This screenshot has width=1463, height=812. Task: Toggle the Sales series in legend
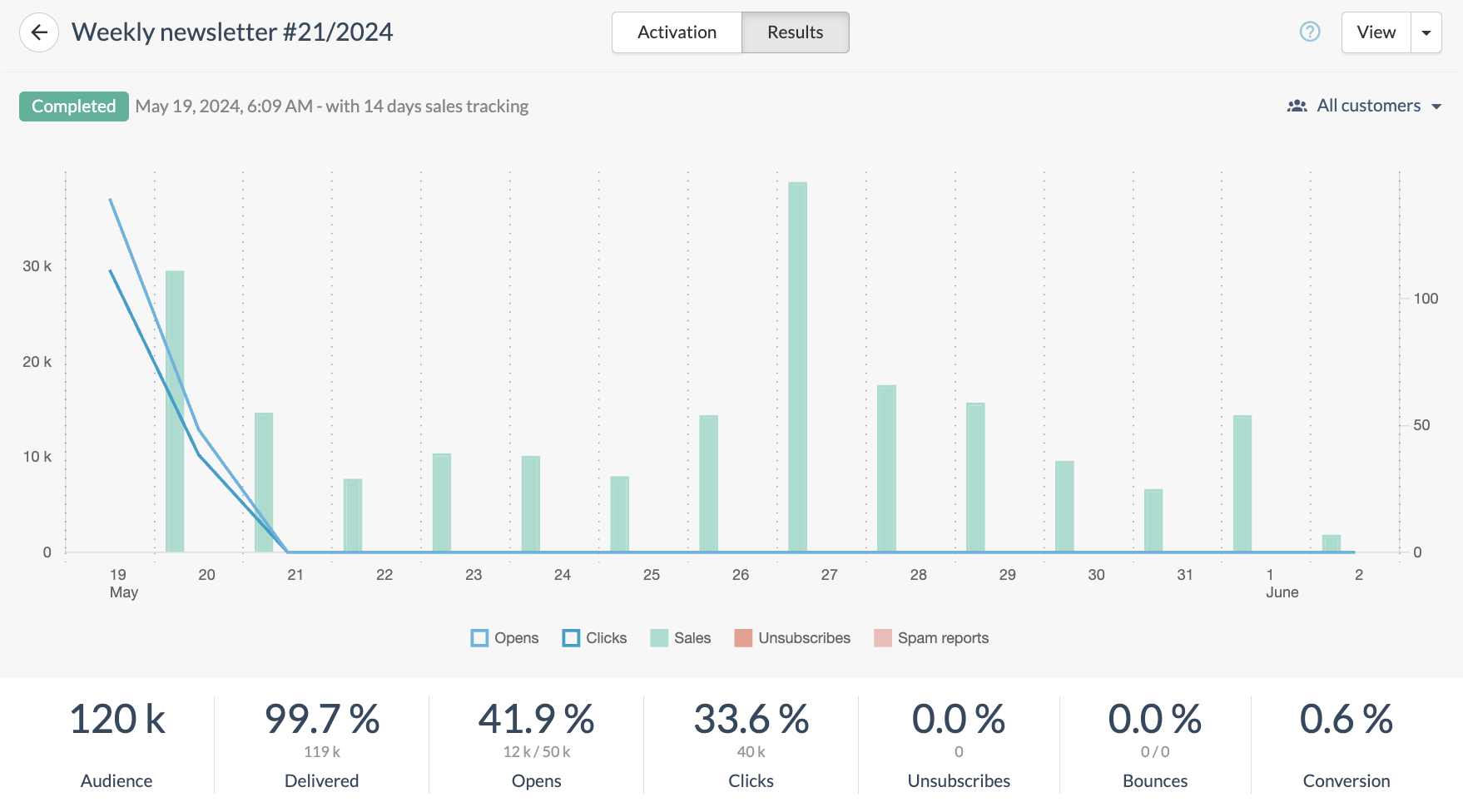click(x=681, y=638)
